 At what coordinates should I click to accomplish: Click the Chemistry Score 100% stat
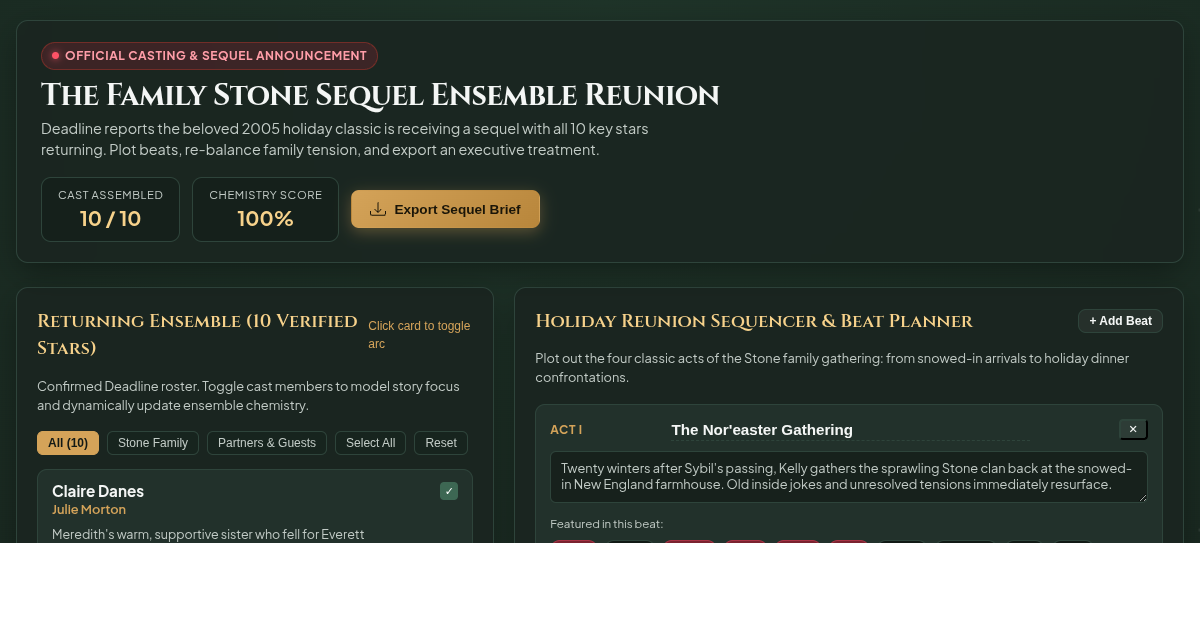tap(265, 209)
